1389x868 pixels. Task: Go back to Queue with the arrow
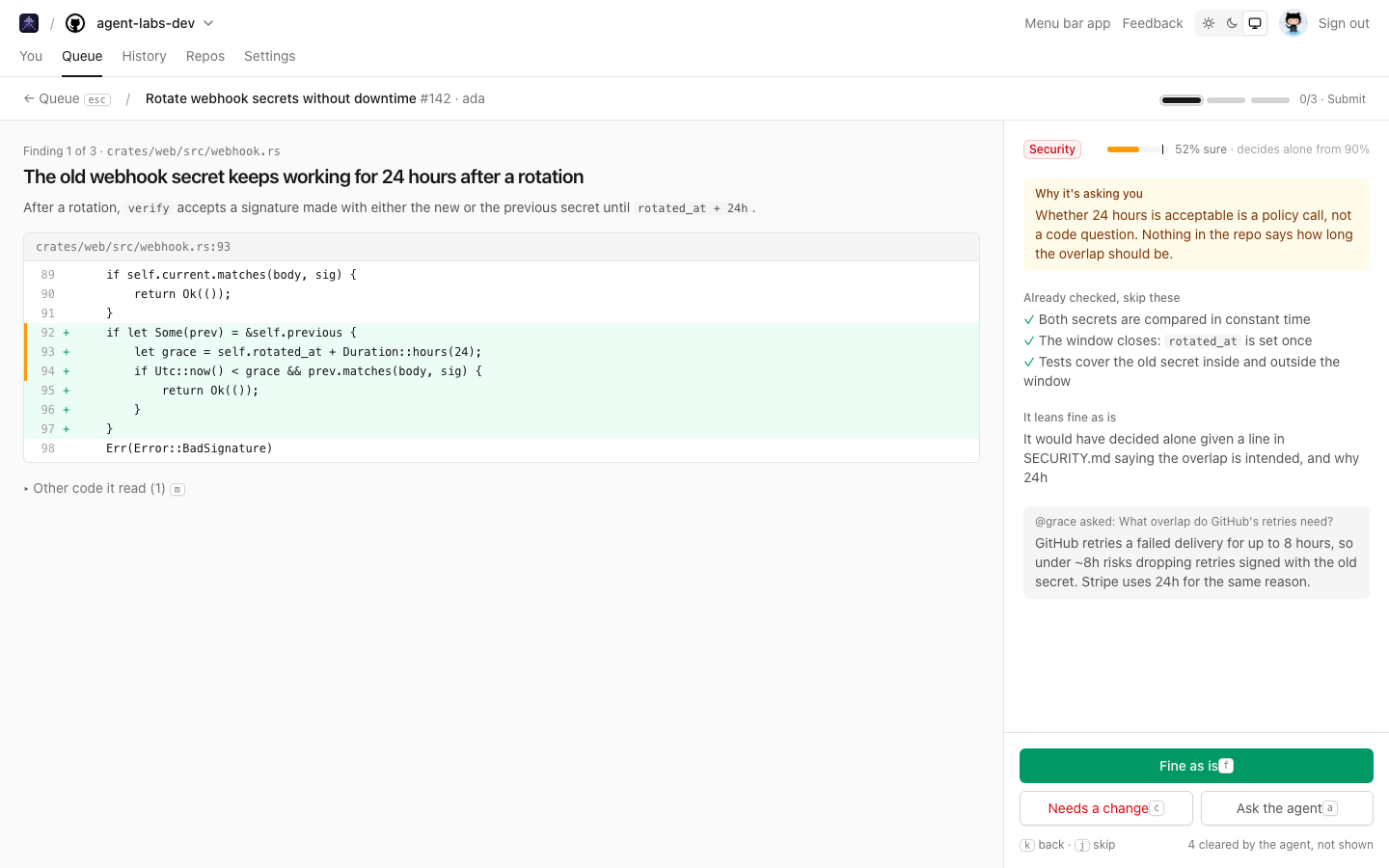[x=67, y=98]
